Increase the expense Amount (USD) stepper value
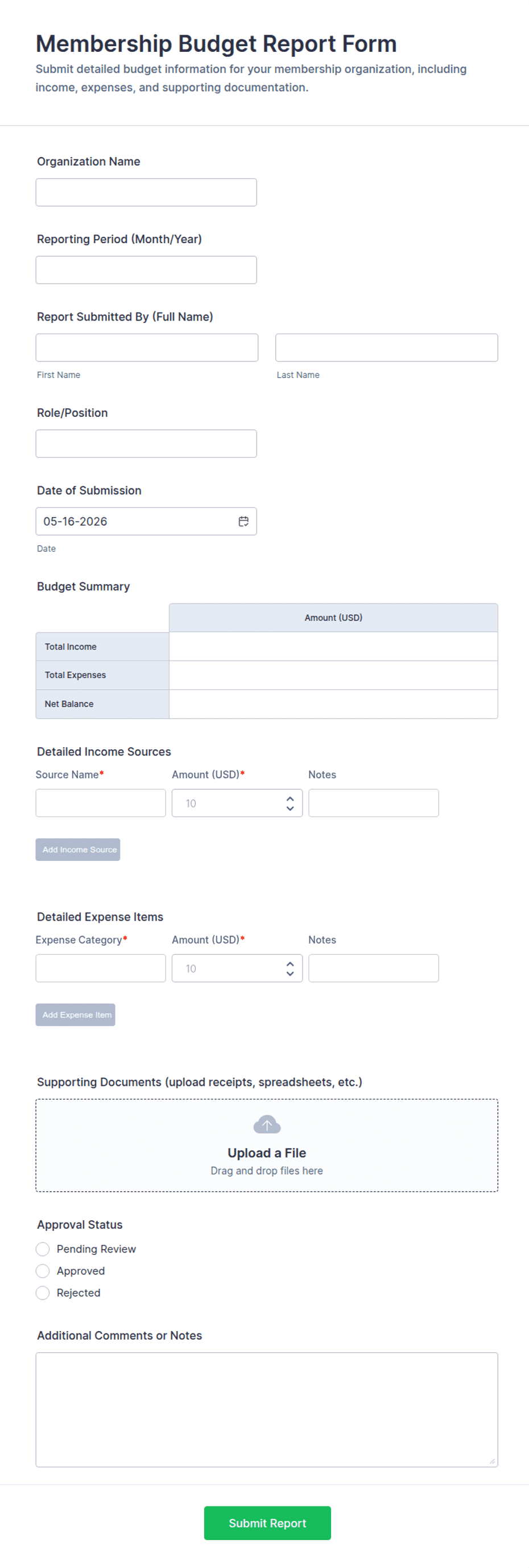This screenshot has height=1568, width=529. click(290, 963)
